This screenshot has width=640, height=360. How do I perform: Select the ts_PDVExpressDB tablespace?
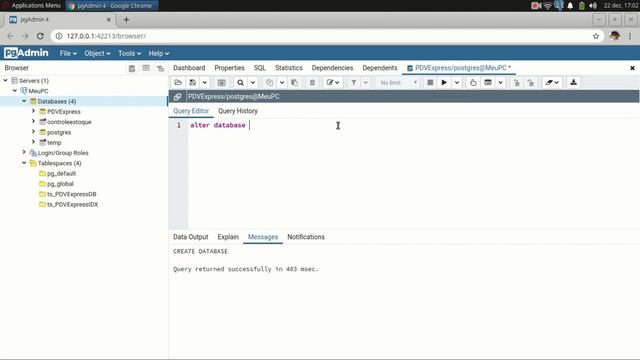pos(71,194)
